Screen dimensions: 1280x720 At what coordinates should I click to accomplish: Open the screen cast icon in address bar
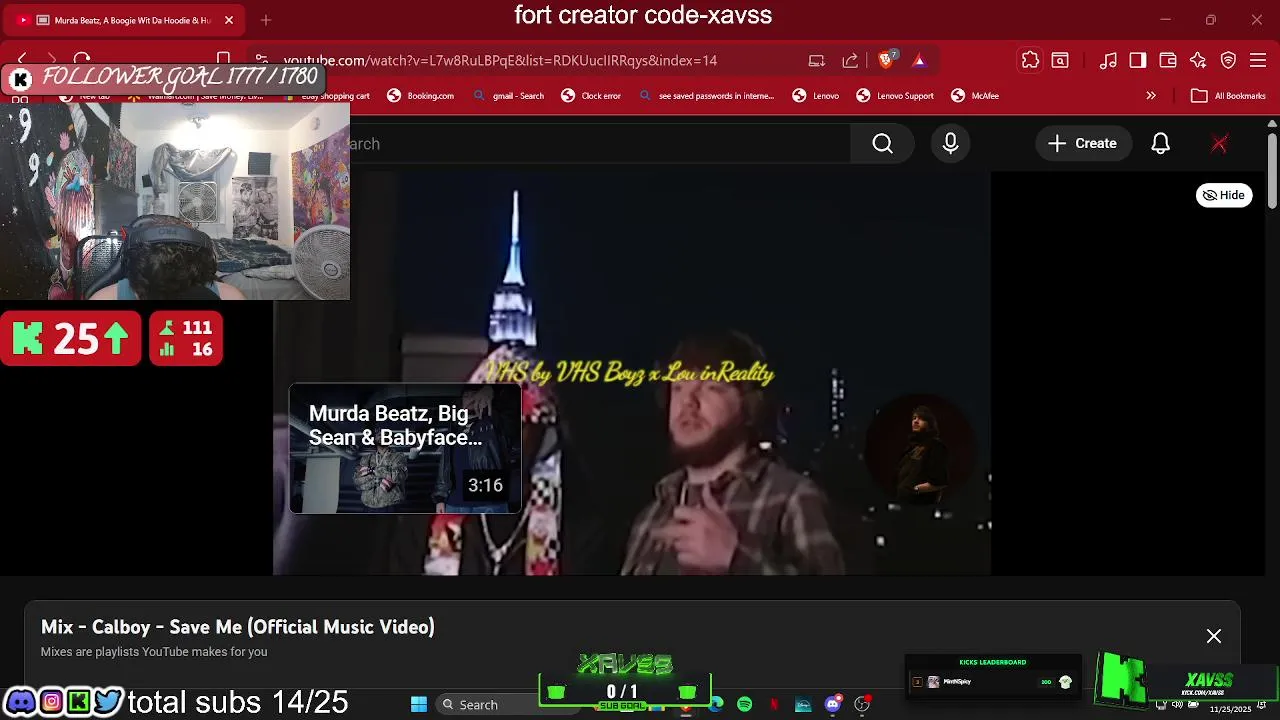click(x=817, y=60)
